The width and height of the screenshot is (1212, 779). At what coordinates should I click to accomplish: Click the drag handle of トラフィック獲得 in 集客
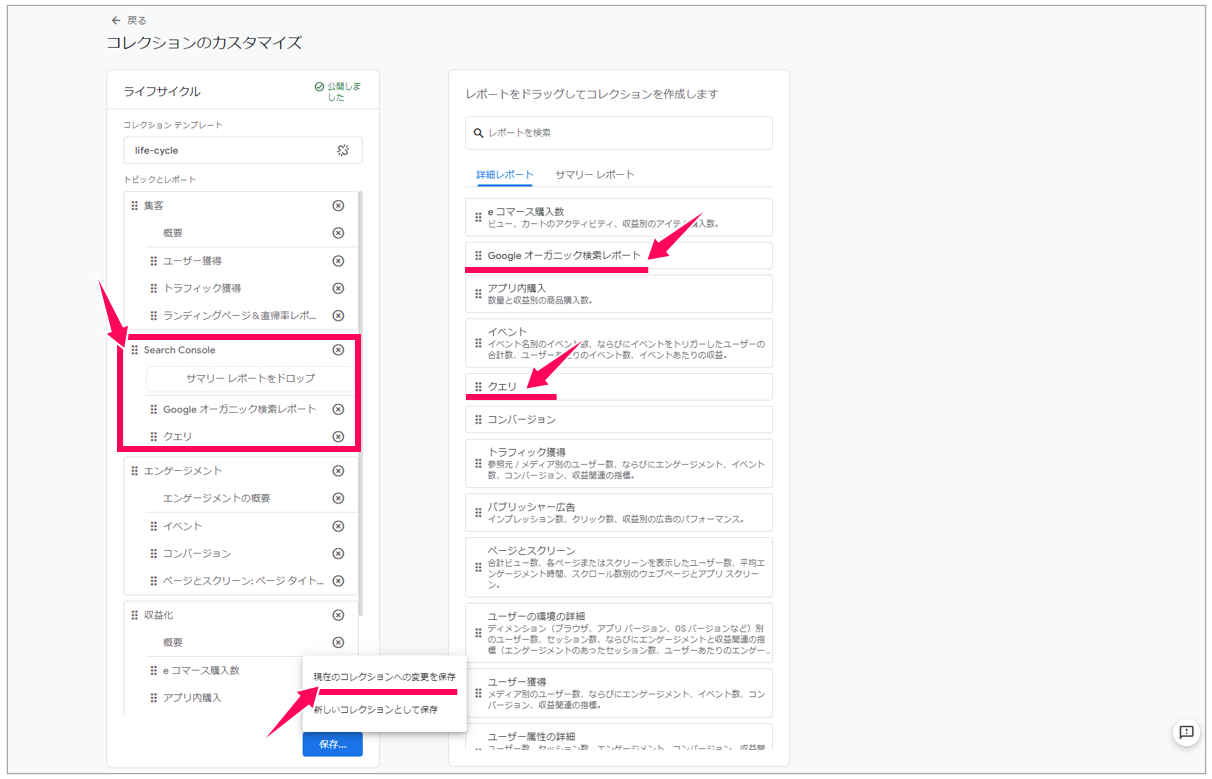click(x=153, y=288)
